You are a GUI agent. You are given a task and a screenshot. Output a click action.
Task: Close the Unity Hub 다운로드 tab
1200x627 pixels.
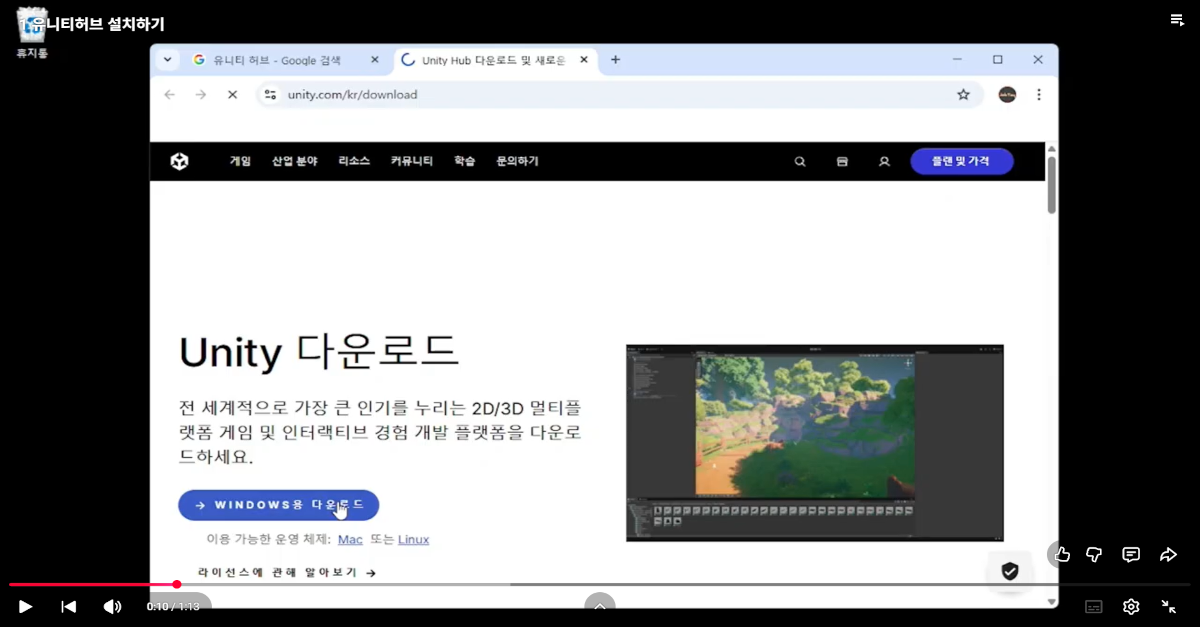584,60
